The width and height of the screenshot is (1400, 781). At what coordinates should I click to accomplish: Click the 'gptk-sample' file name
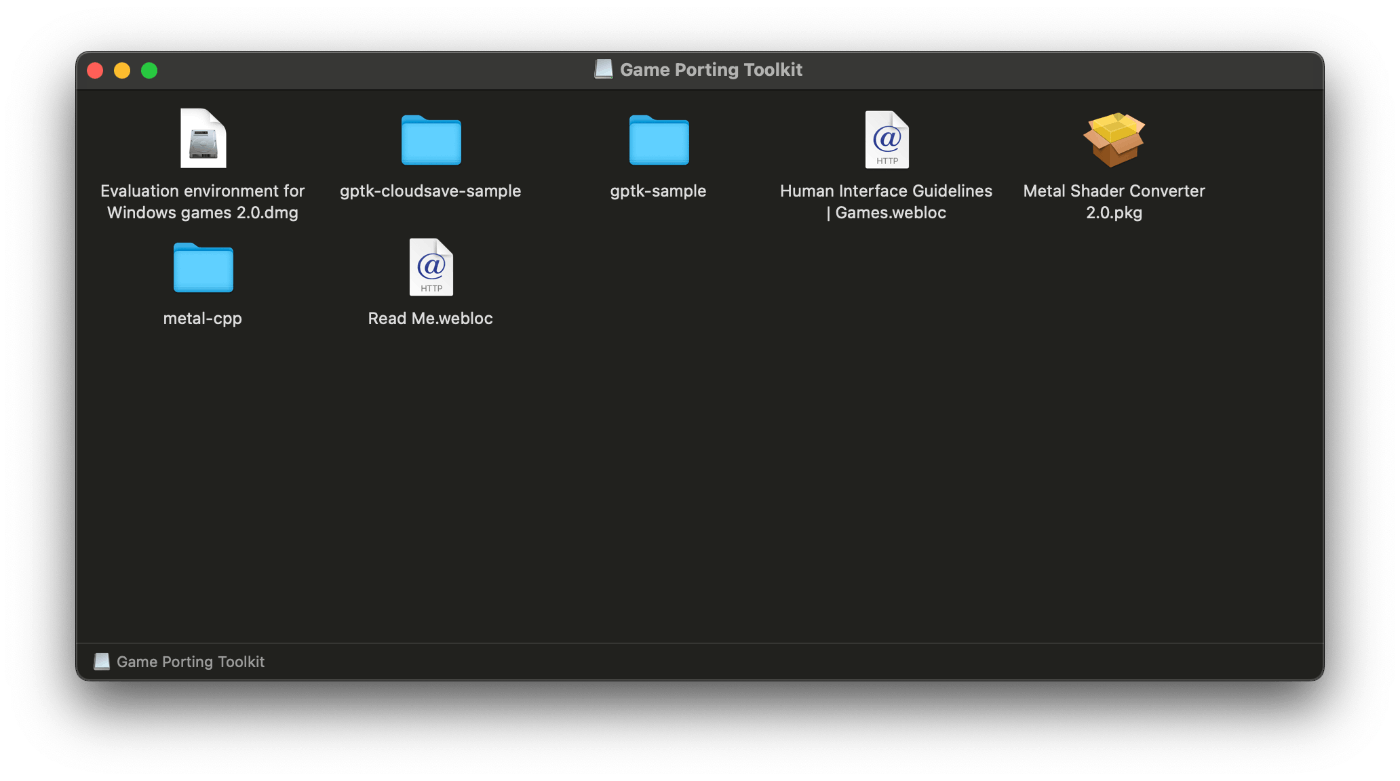(x=658, y=191)
